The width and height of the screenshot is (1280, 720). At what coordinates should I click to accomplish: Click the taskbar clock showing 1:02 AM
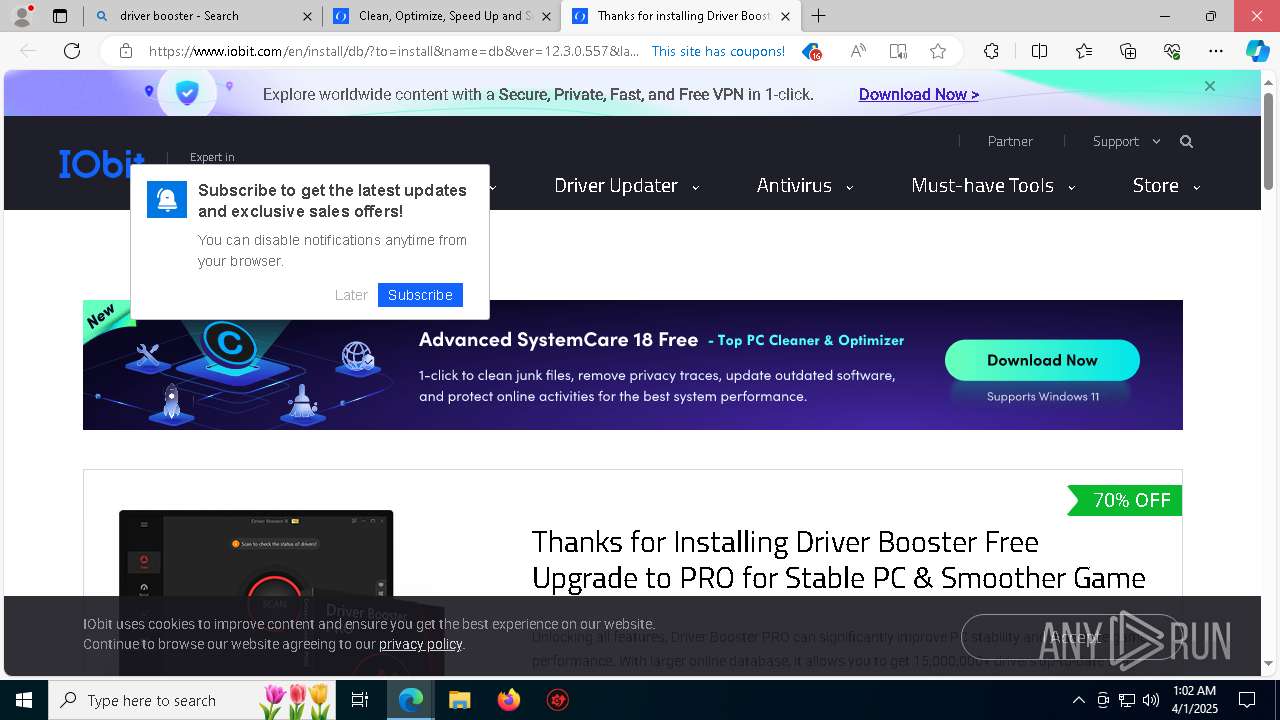click(x=1194, y=700)
